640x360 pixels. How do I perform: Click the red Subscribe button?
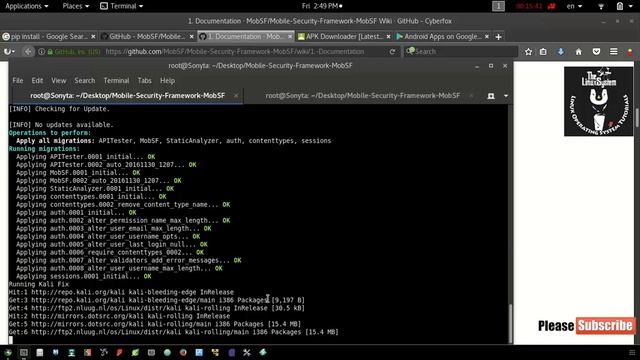click(x=606, y=325)
